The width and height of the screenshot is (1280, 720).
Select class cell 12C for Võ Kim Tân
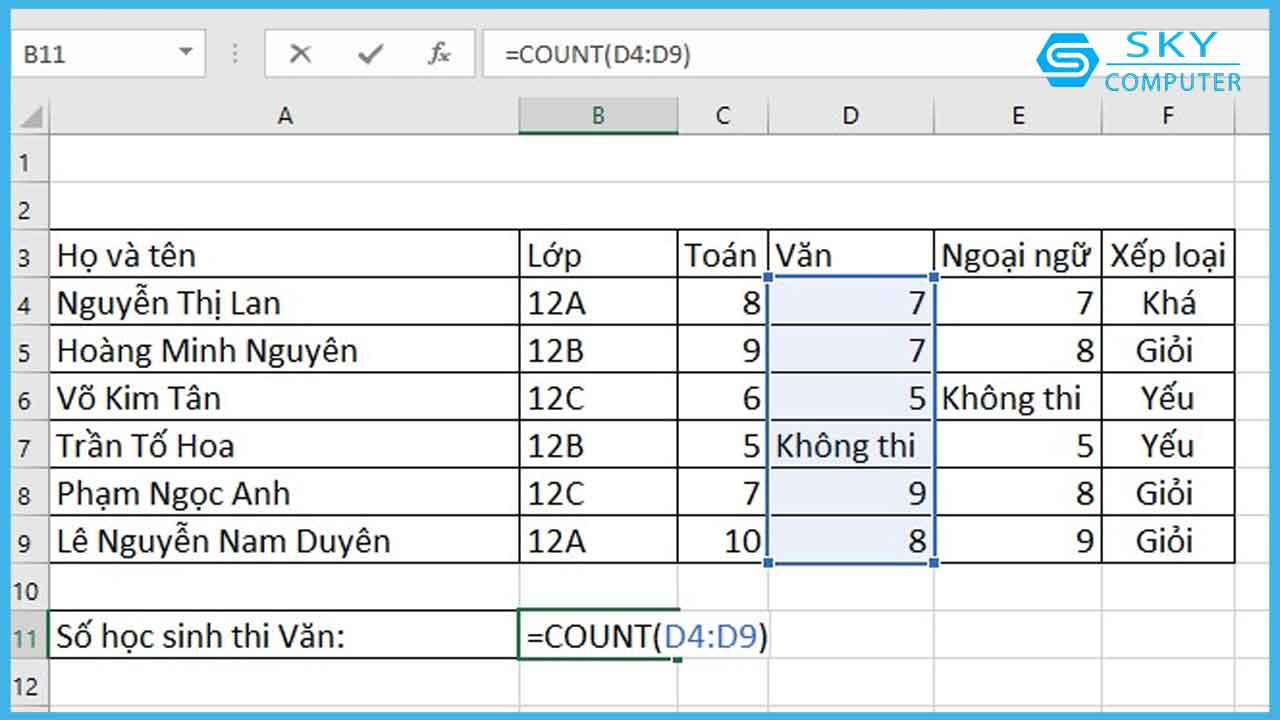[x=598, y=399]
